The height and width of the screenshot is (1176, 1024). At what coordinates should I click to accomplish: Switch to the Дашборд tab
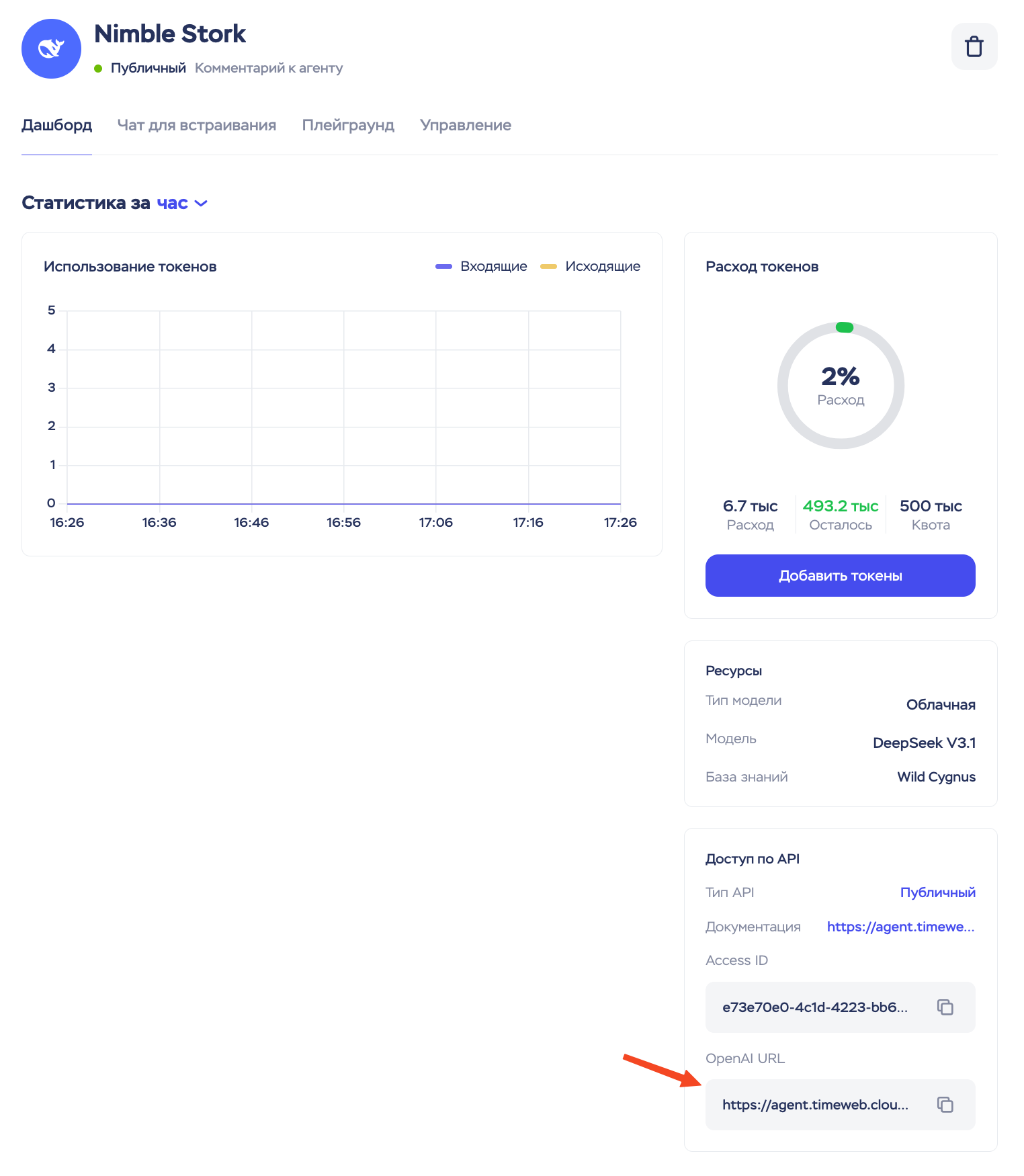click(56, 126)
